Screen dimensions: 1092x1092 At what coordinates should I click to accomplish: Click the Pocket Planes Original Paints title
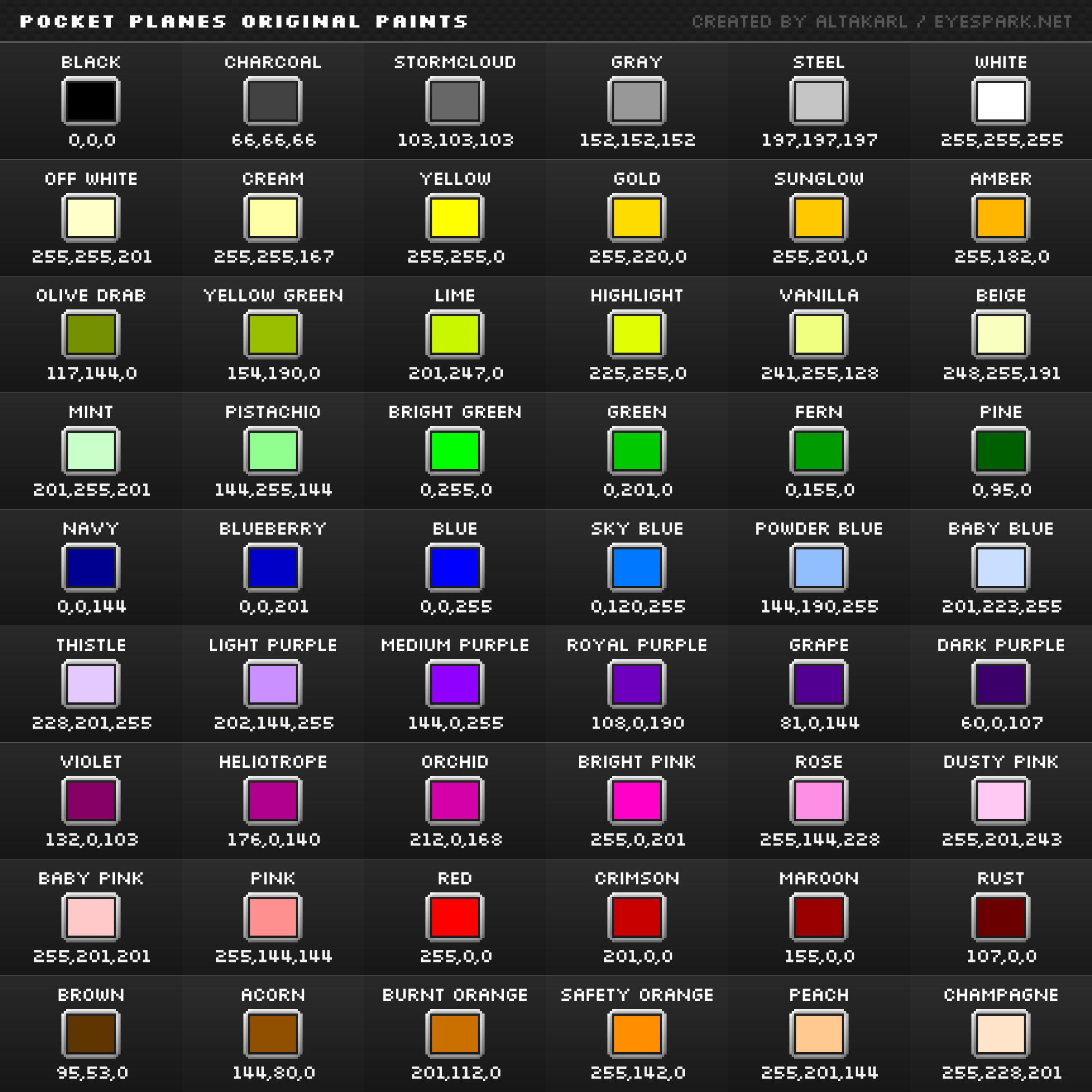[245, 22]
